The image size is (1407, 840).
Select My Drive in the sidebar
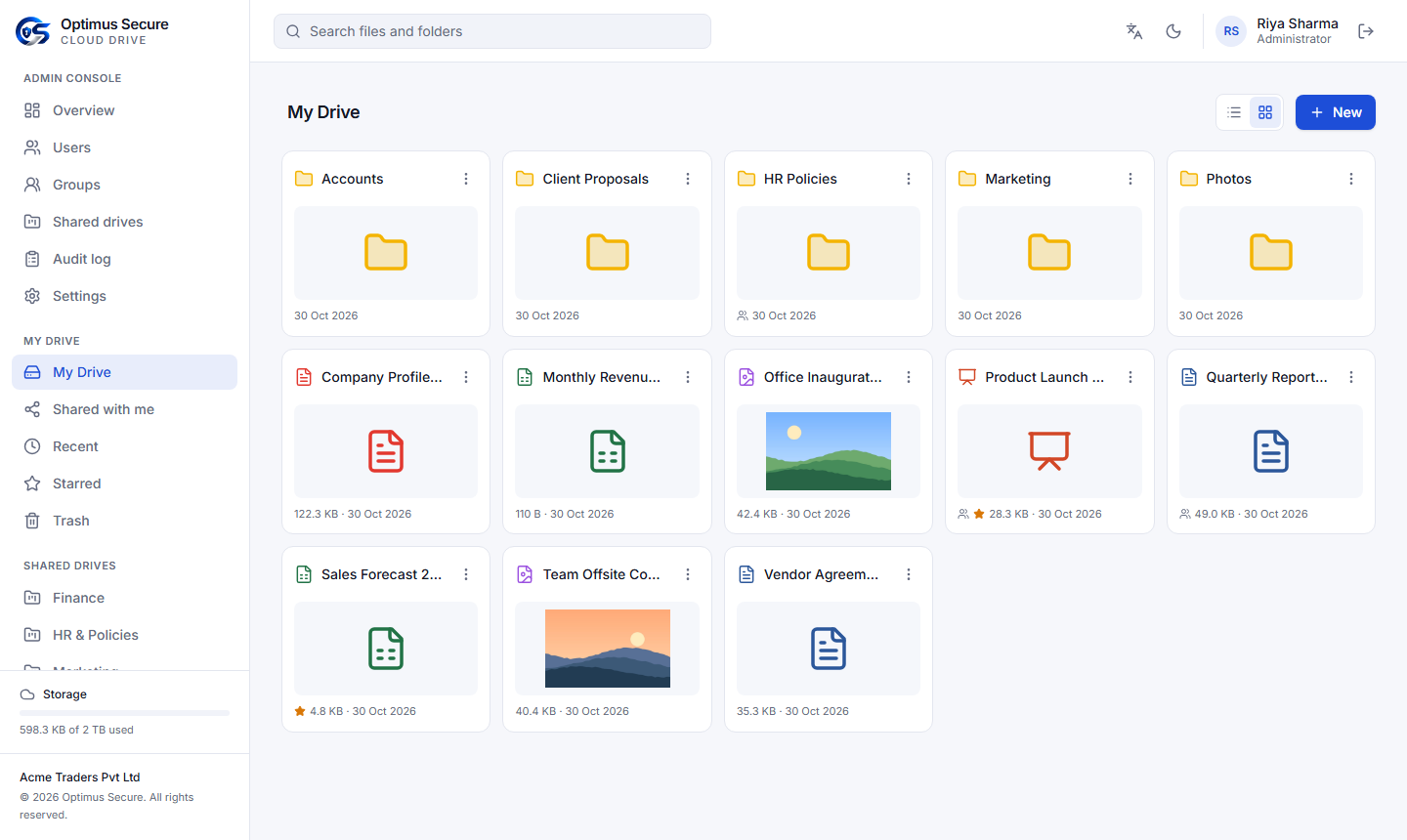pos(124,372)
